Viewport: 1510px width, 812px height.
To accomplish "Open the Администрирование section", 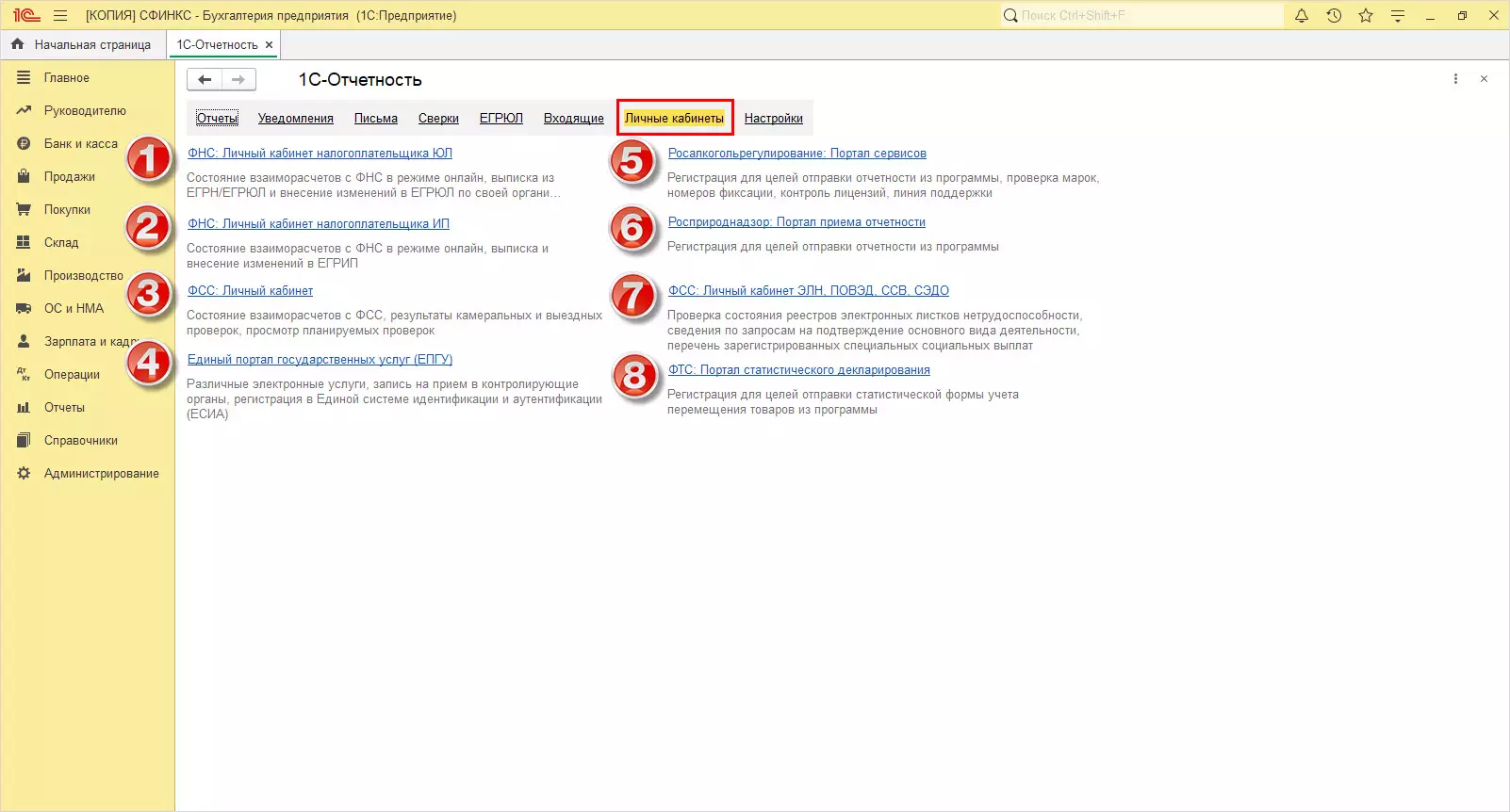I will pos(102,474).
